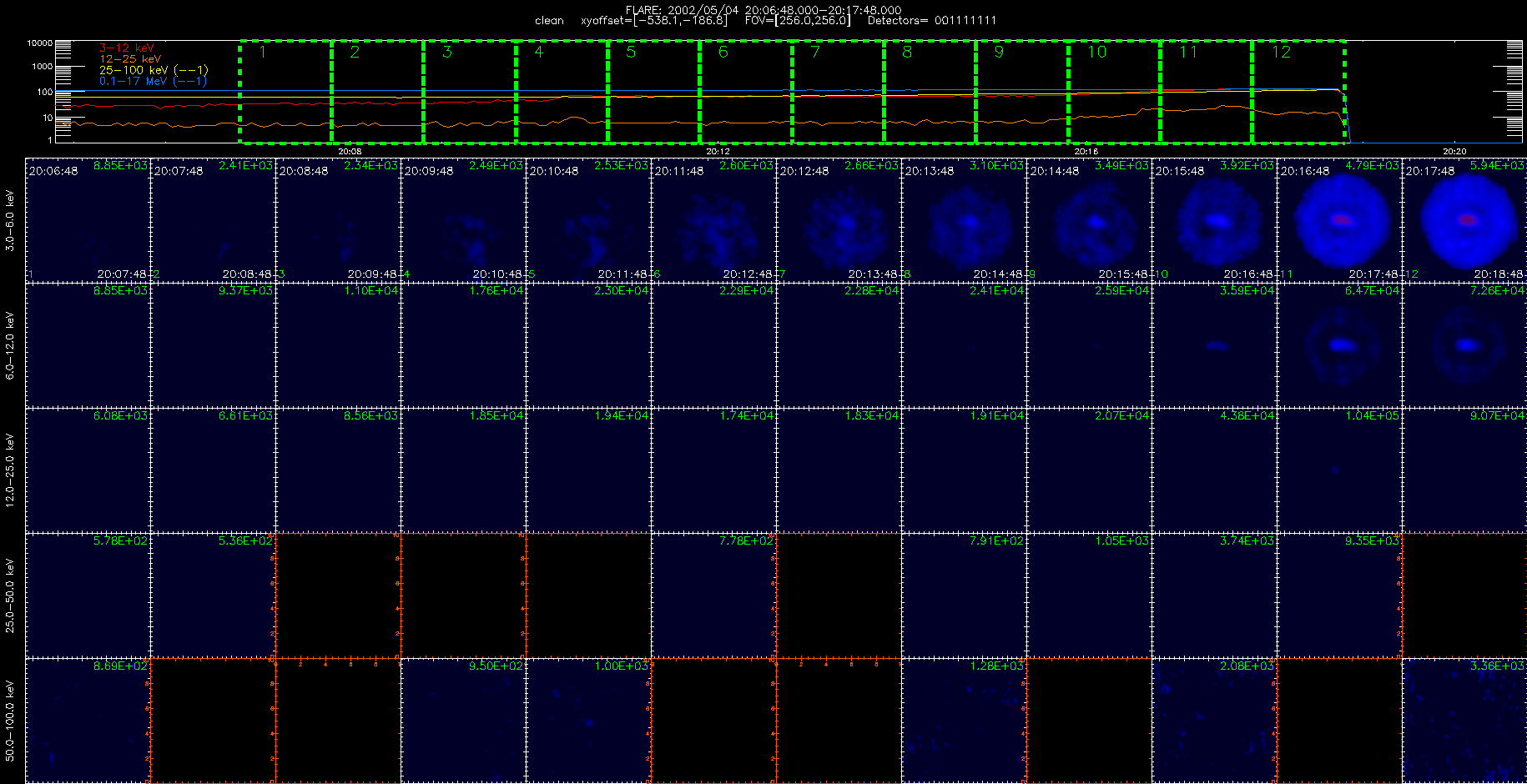The image size is (1527, 784).
Task: Select the 25-50 keV image with peak 9.35E+03
Action: (x=1340, y=596)
